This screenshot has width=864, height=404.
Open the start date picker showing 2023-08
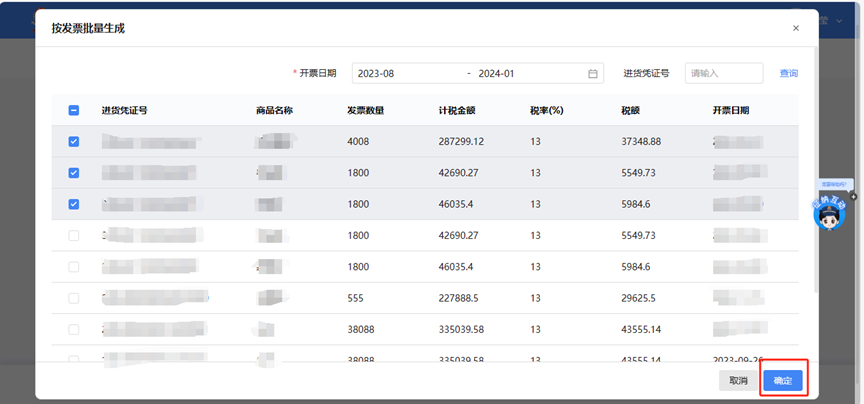click(405, 73)
